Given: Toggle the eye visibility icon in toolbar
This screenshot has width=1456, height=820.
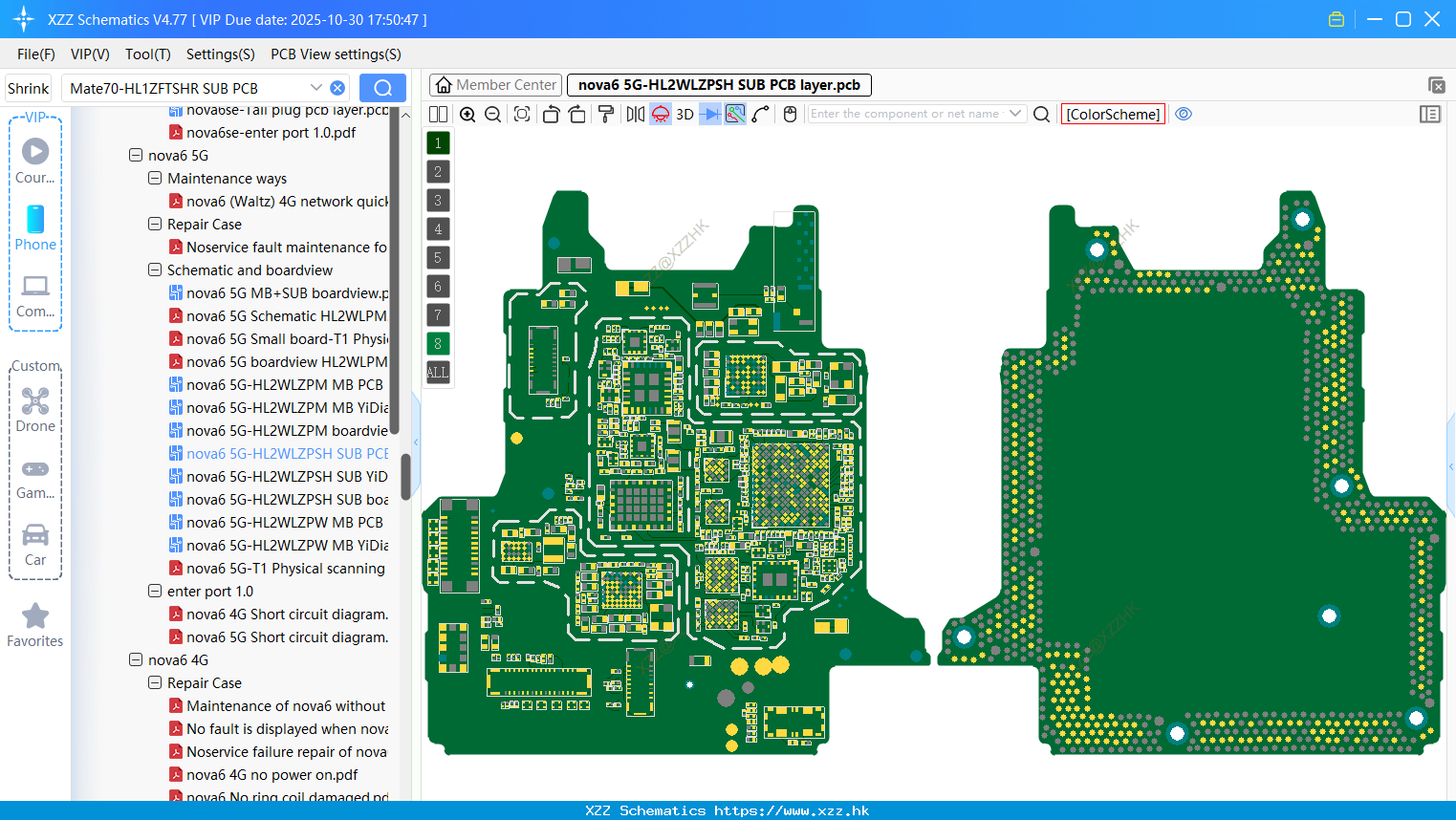Looking at the screenshot, I should point(1184,114).
